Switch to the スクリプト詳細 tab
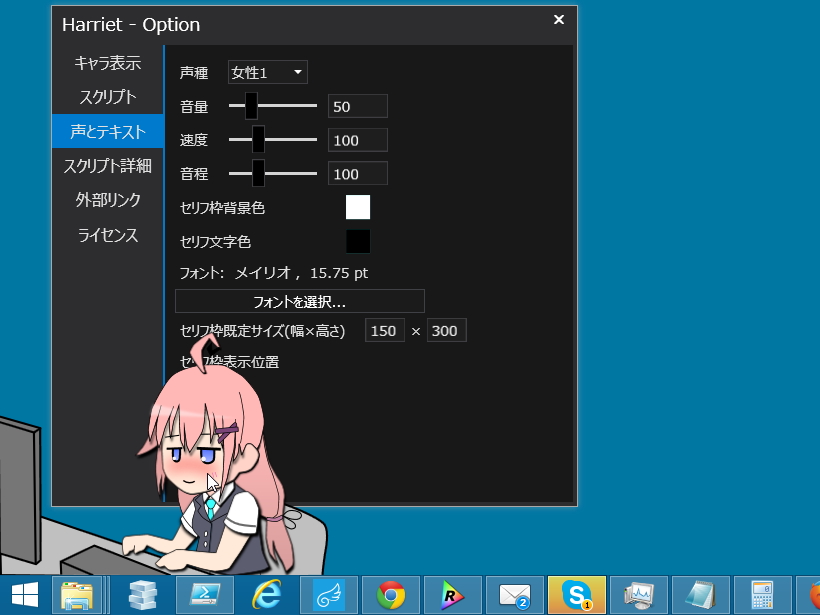Image resolution: width=820 pixels, height=615 pixels. click(107, 165)
